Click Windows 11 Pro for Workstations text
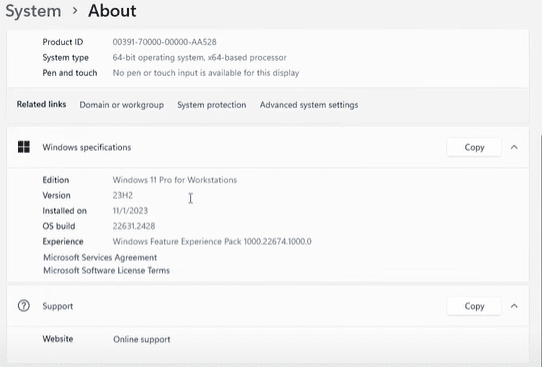Image resolution: width=542 pixels, height=367 pixels. pyautogui.click(x=175, y=180)
